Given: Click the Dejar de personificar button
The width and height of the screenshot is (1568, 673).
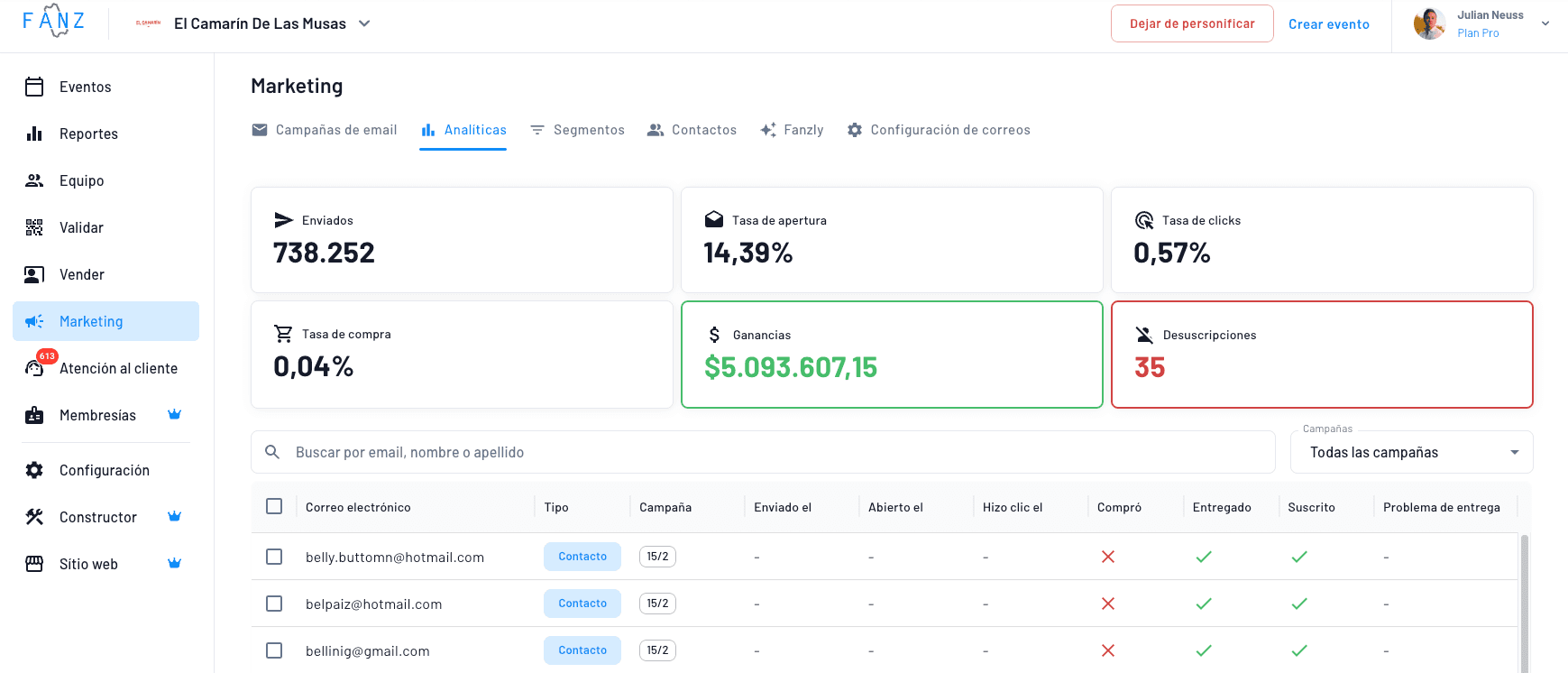Looking at the screenshot, I should coord(1192,23).
